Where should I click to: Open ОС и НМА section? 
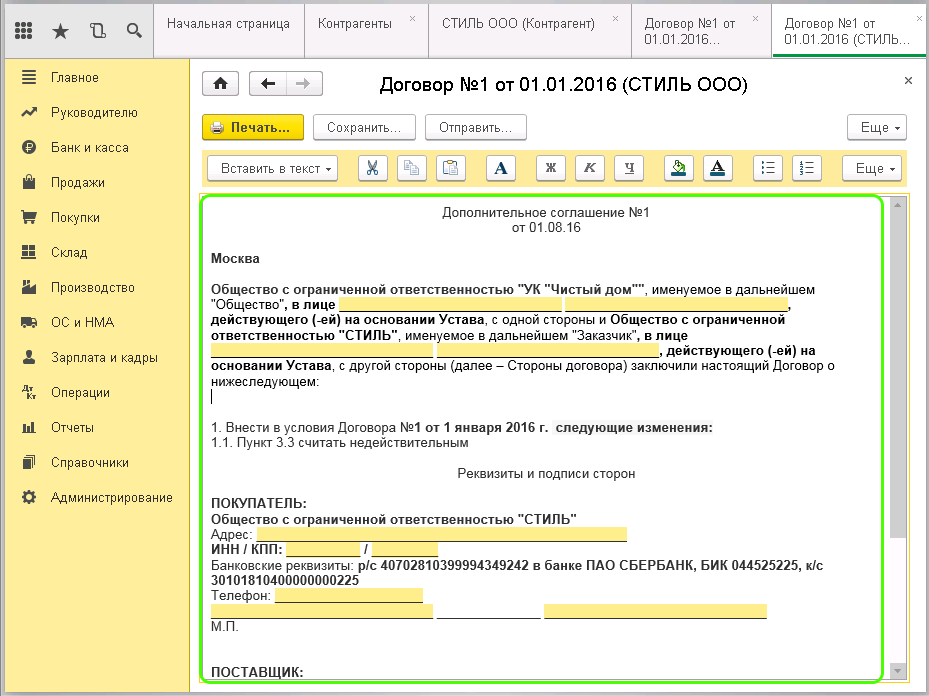pos(82,322)
